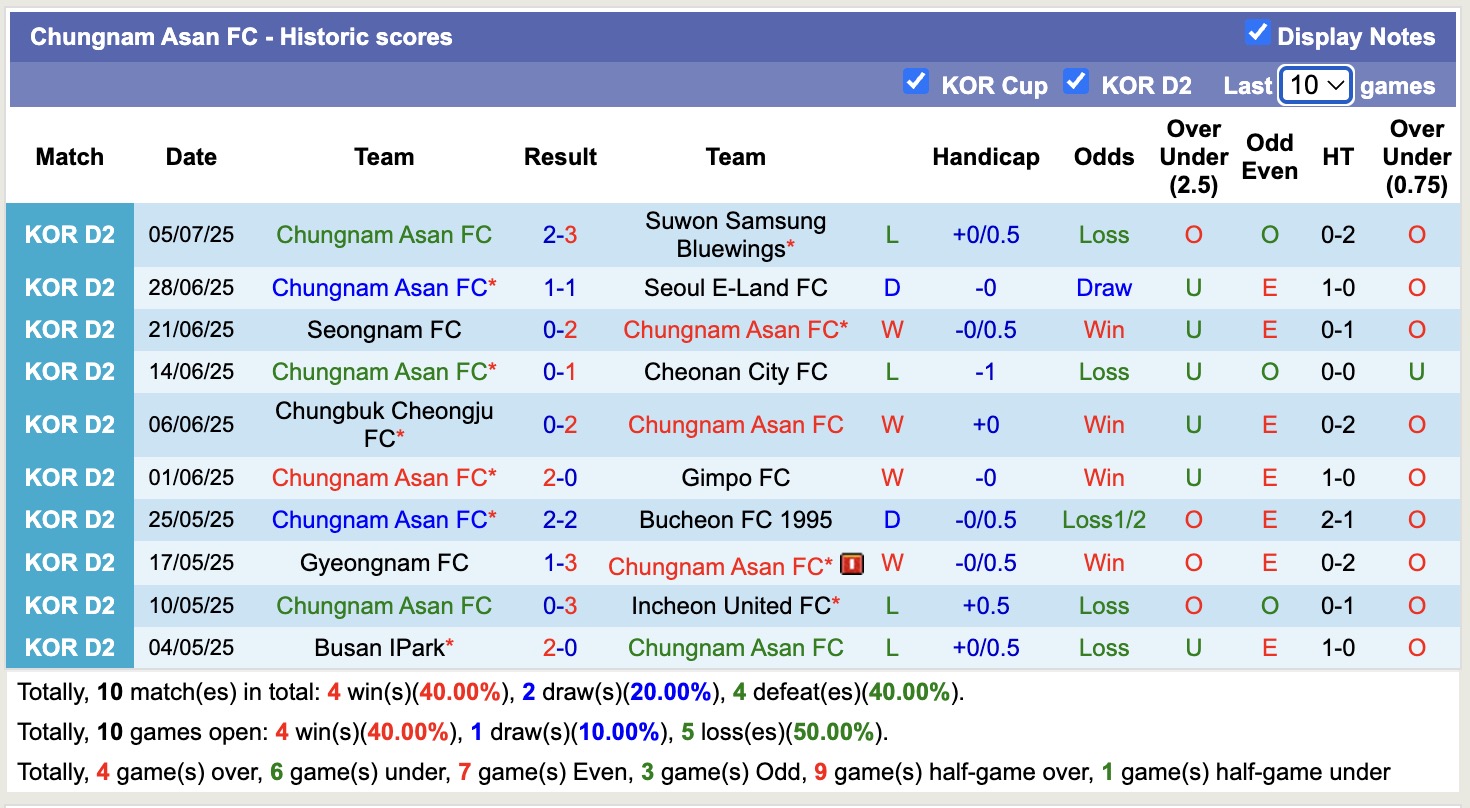Sort the table by the Date column
The width and height of the screenshot is (1470, 808).
point(190,157)
